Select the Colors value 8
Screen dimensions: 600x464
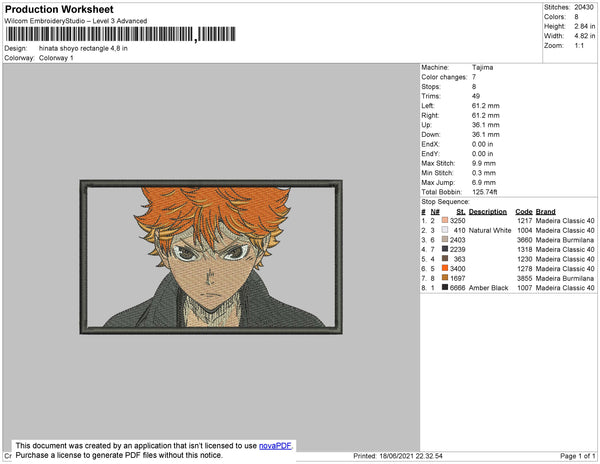576,17
